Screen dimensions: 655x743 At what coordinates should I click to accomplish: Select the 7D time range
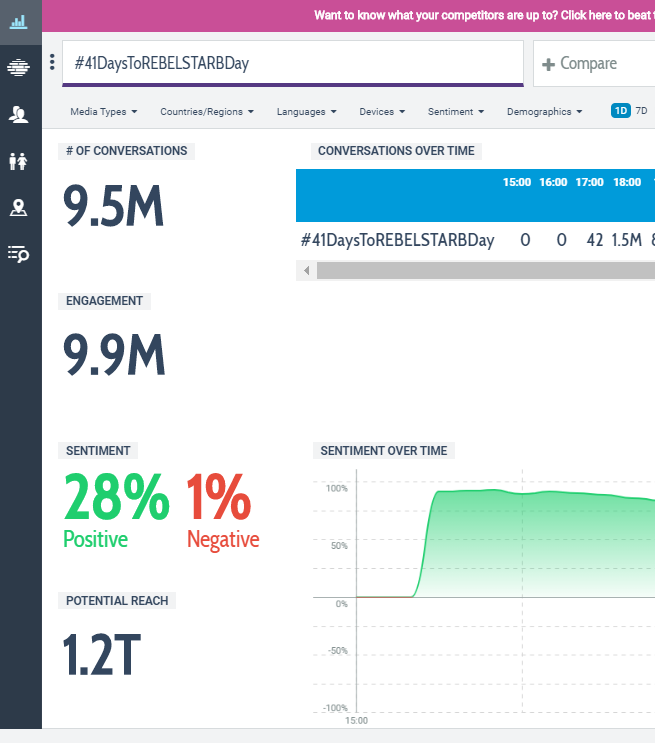click(641, 111)
